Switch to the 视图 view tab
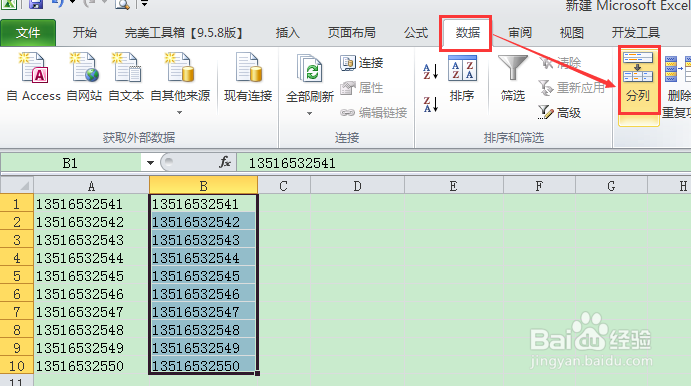691x386 pixels. point(572,33)
